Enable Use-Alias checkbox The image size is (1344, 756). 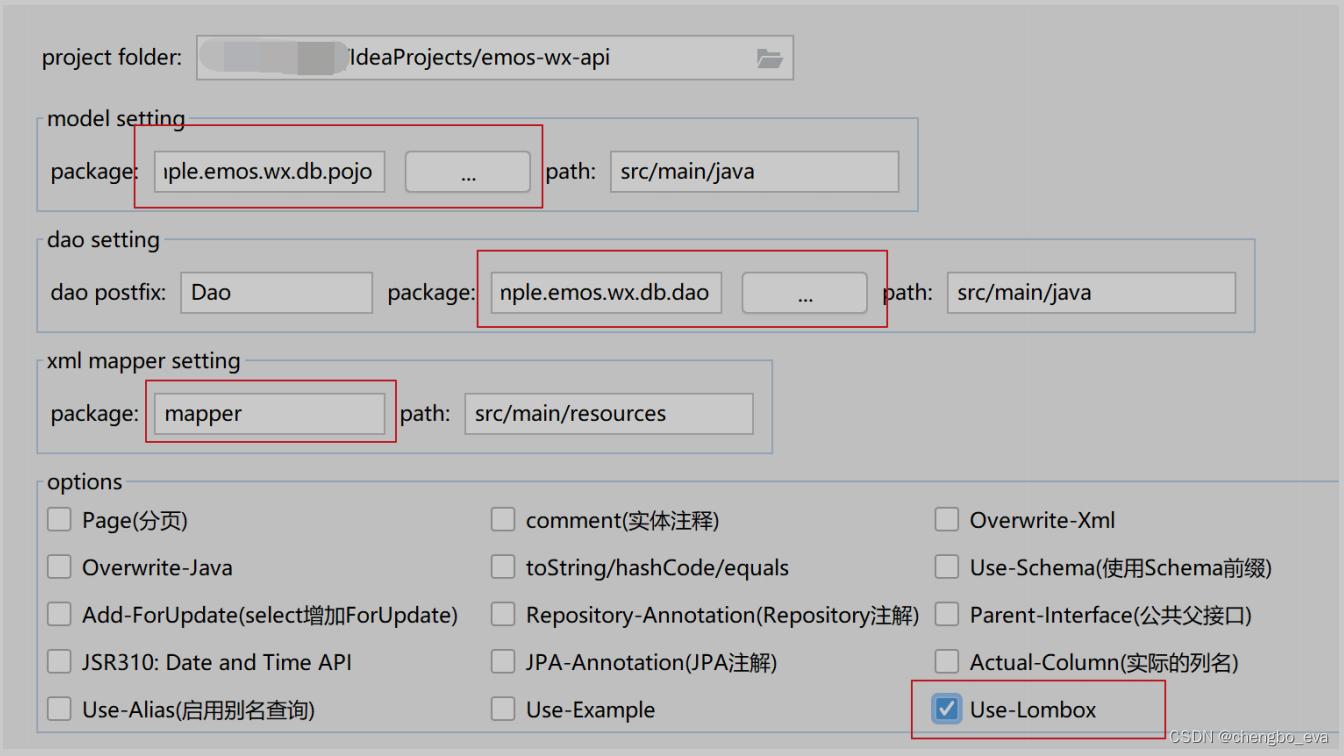60,710
